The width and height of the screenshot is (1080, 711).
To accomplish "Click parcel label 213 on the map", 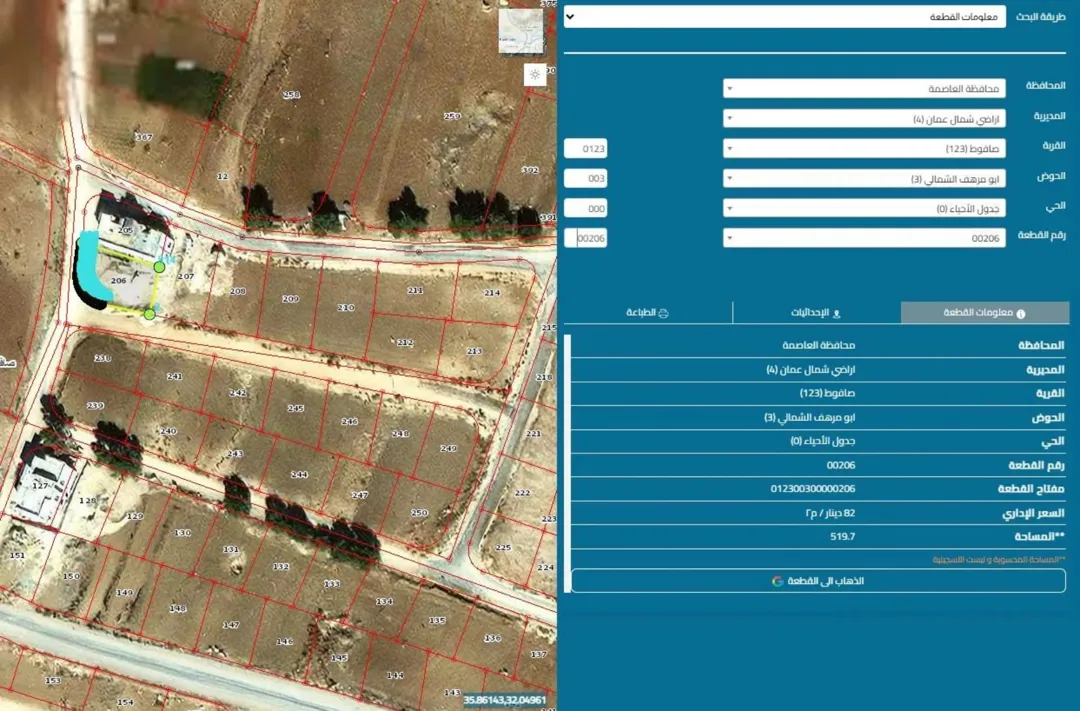I will click(x=474, y=351).
